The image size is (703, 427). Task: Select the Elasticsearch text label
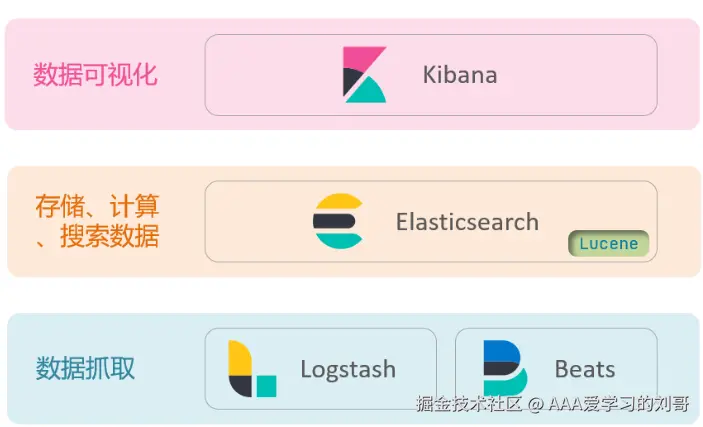(467, 221)
